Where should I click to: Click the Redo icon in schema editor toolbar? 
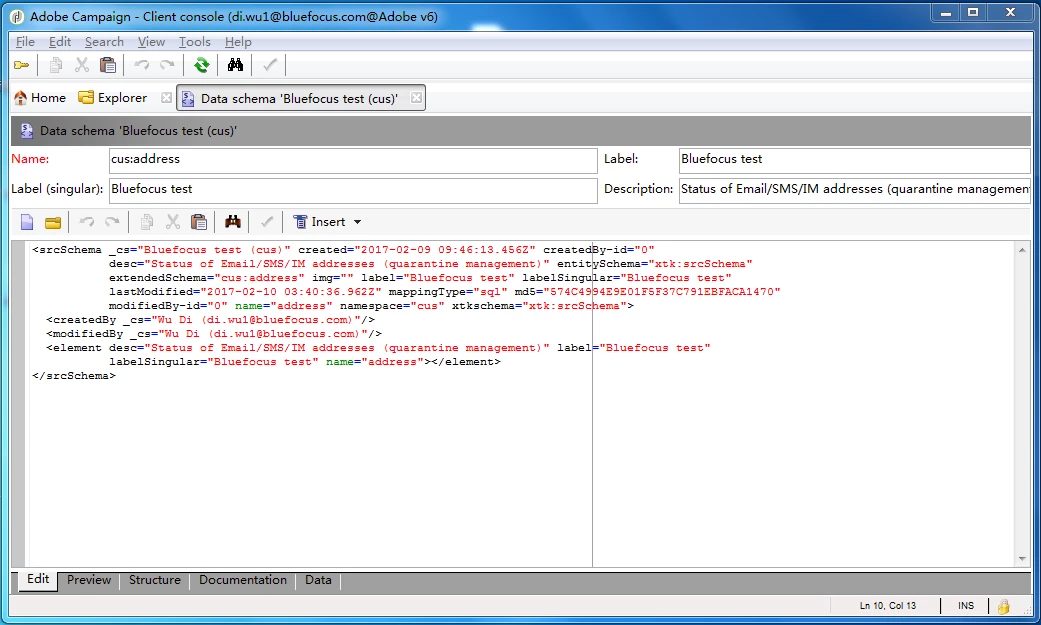pyautogui.click(x=112, y=222)
